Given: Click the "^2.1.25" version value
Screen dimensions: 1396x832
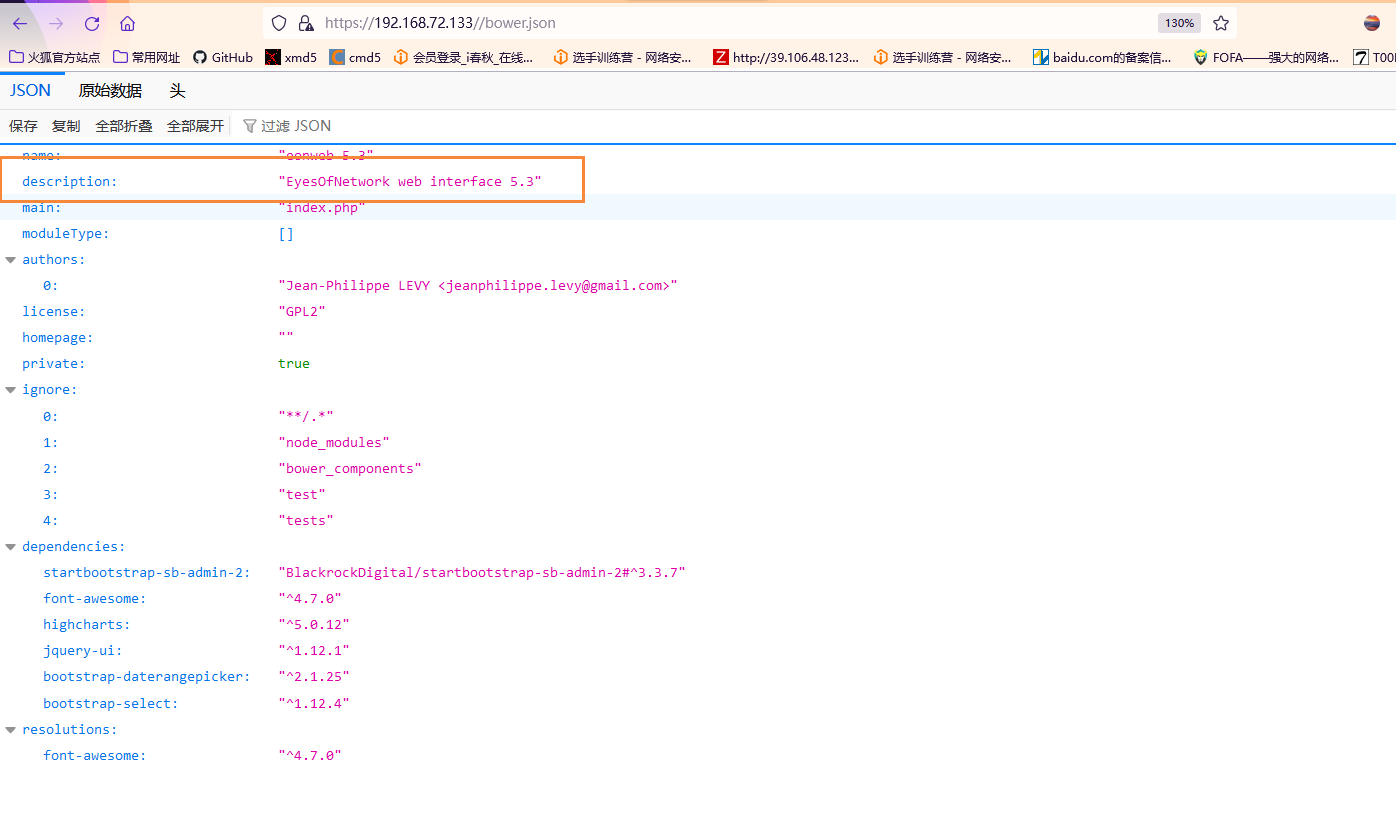Looking at the screenshot, I should point(314,677).
